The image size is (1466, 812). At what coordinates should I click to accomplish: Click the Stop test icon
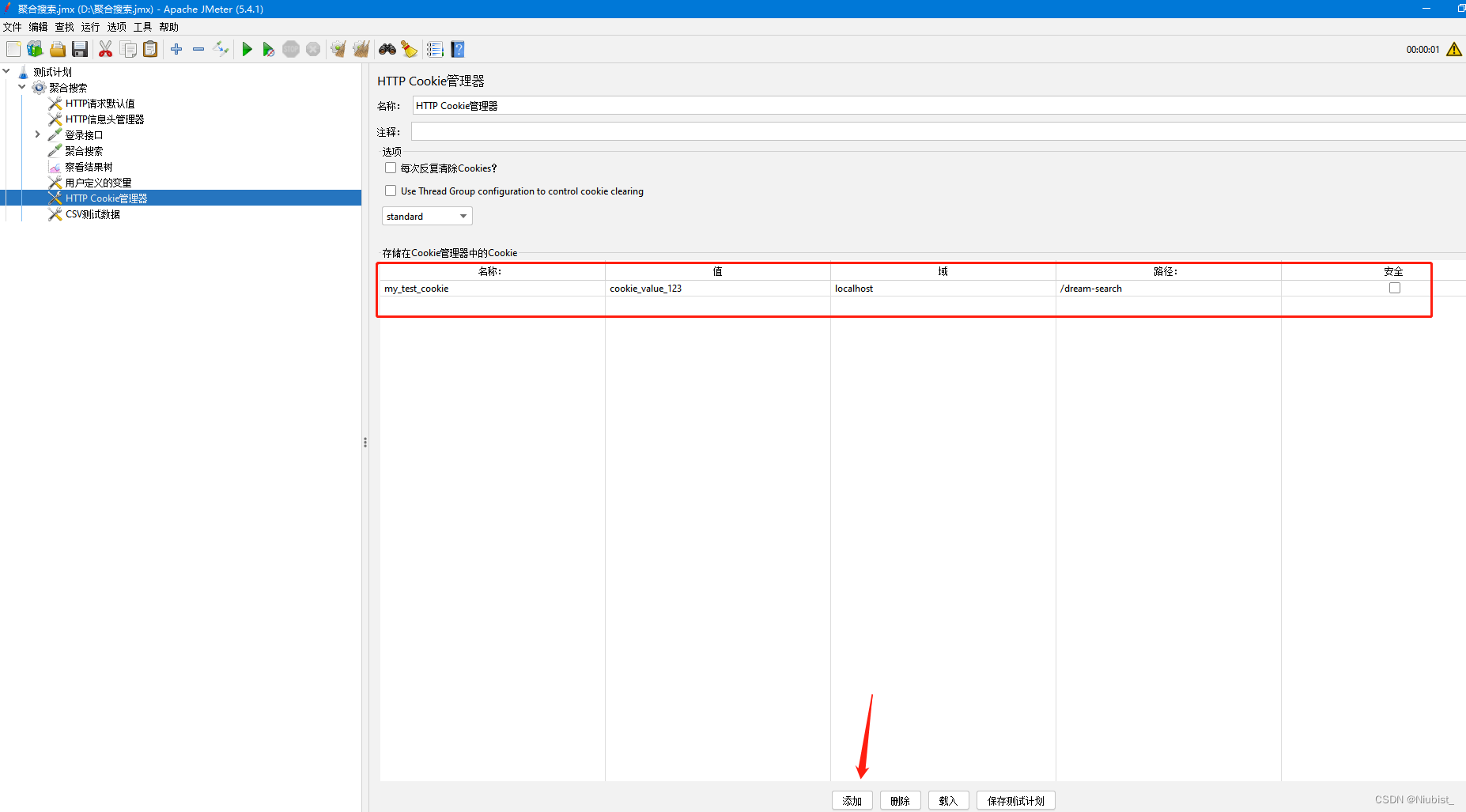(x=291, y=49)
